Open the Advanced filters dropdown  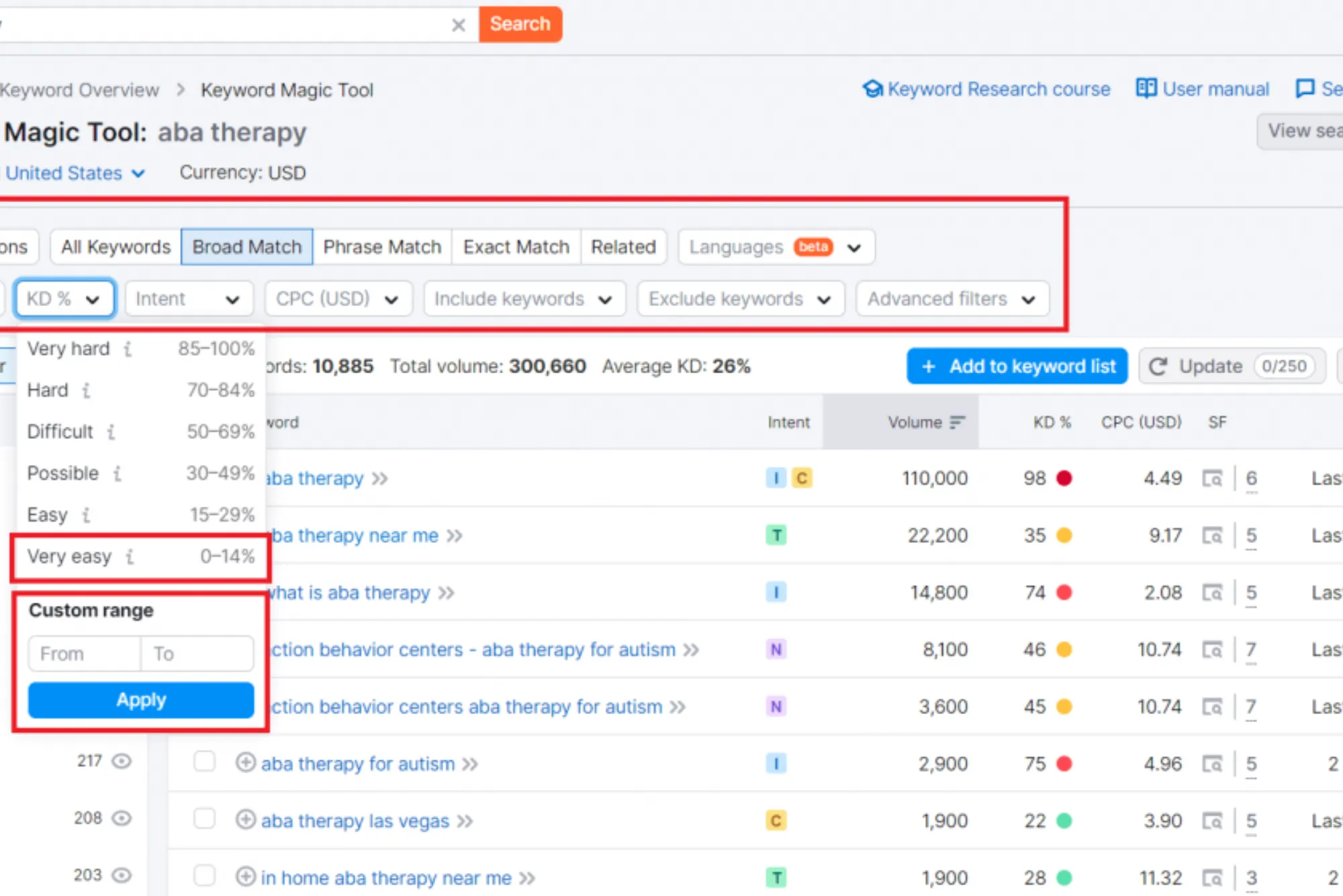952,299
